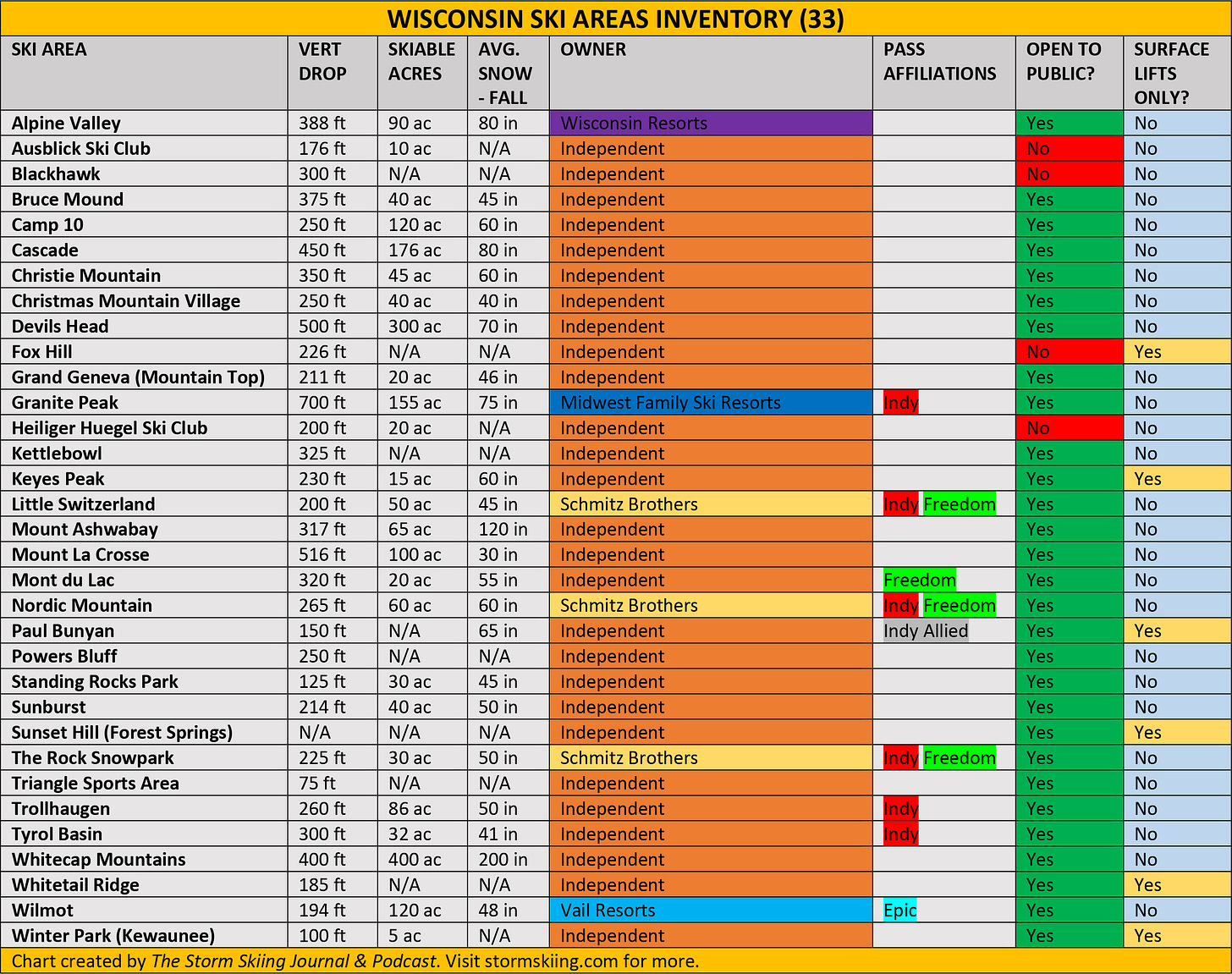Click the Alpine Valley ski area name

click(x=66, y=123)
